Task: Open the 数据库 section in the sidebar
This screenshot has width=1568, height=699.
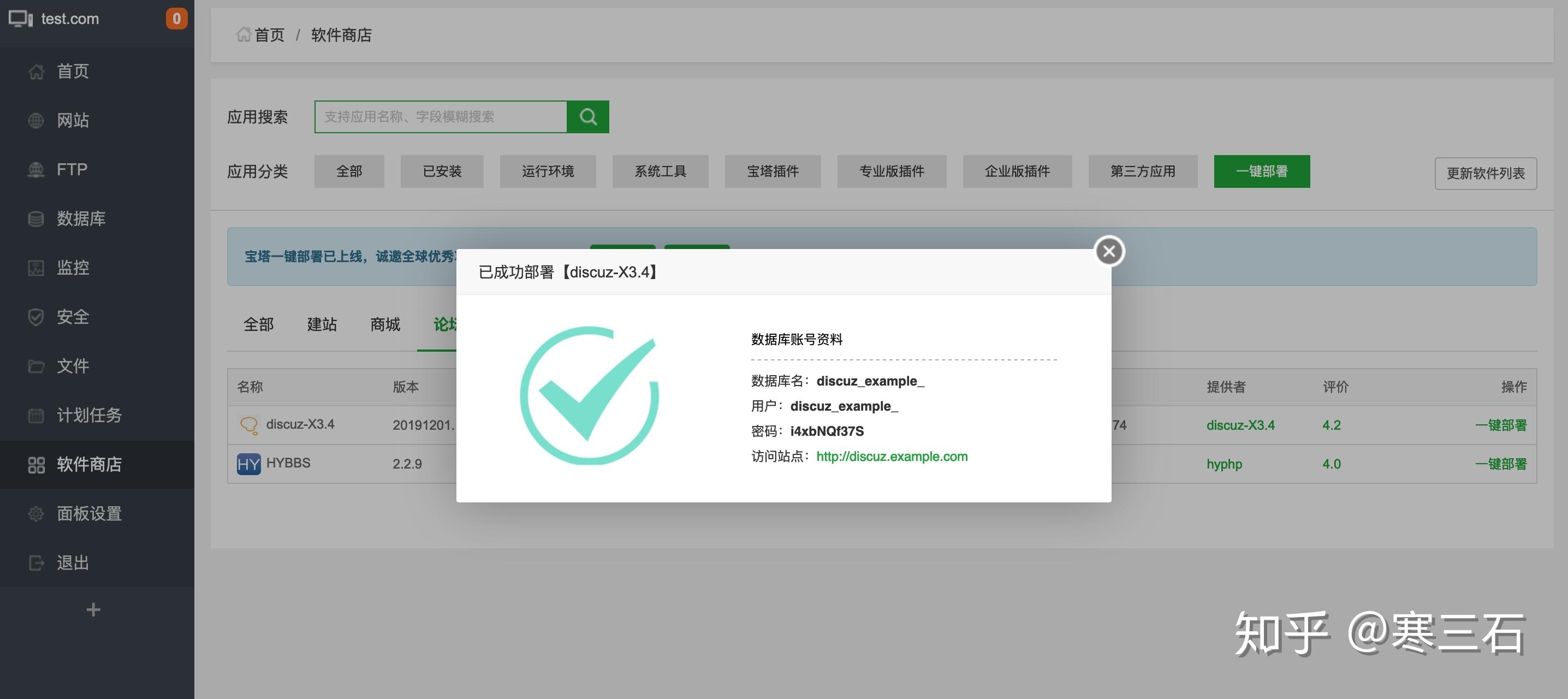Action: click(x=80, y=218)
